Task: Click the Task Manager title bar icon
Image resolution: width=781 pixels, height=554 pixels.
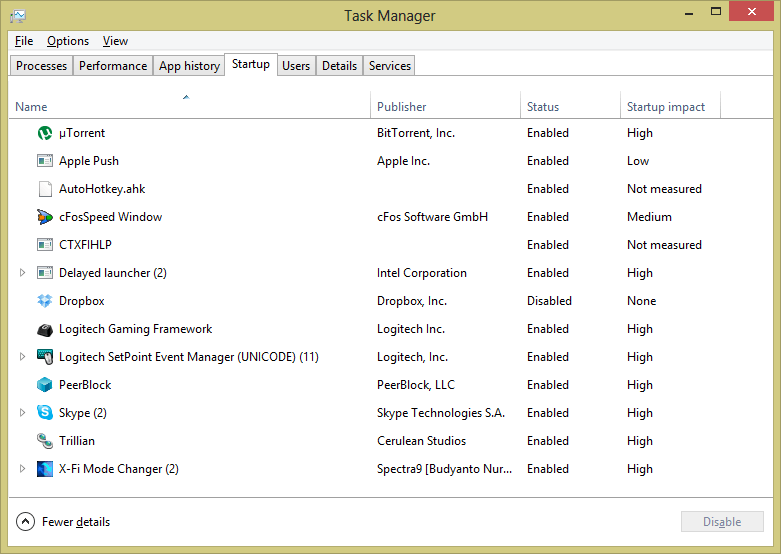Action: 18,16
